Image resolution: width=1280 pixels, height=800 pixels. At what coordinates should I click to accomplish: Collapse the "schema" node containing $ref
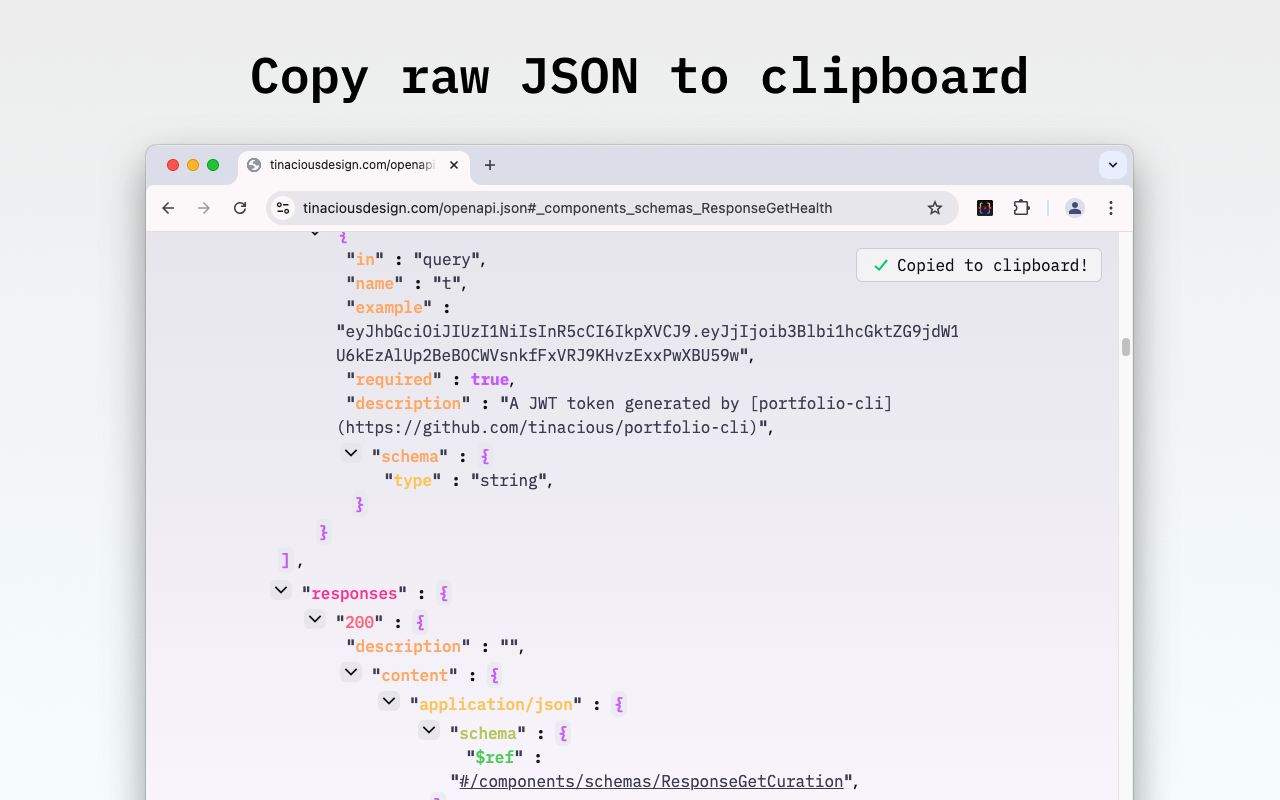click(x=429, y=730)
